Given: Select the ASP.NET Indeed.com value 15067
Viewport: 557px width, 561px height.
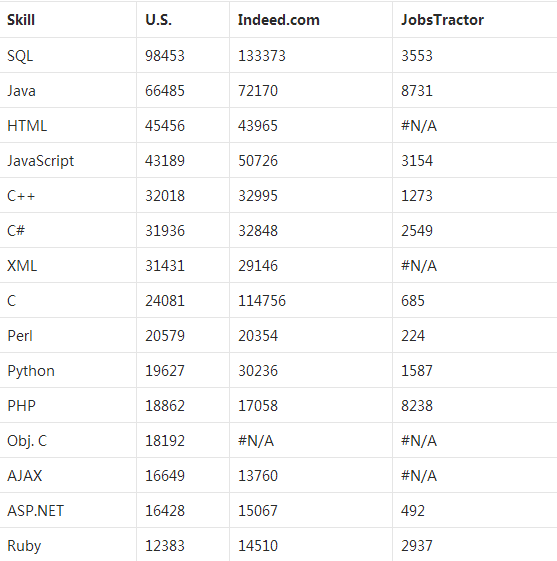Looking at the screenshot, I should 258,511.
